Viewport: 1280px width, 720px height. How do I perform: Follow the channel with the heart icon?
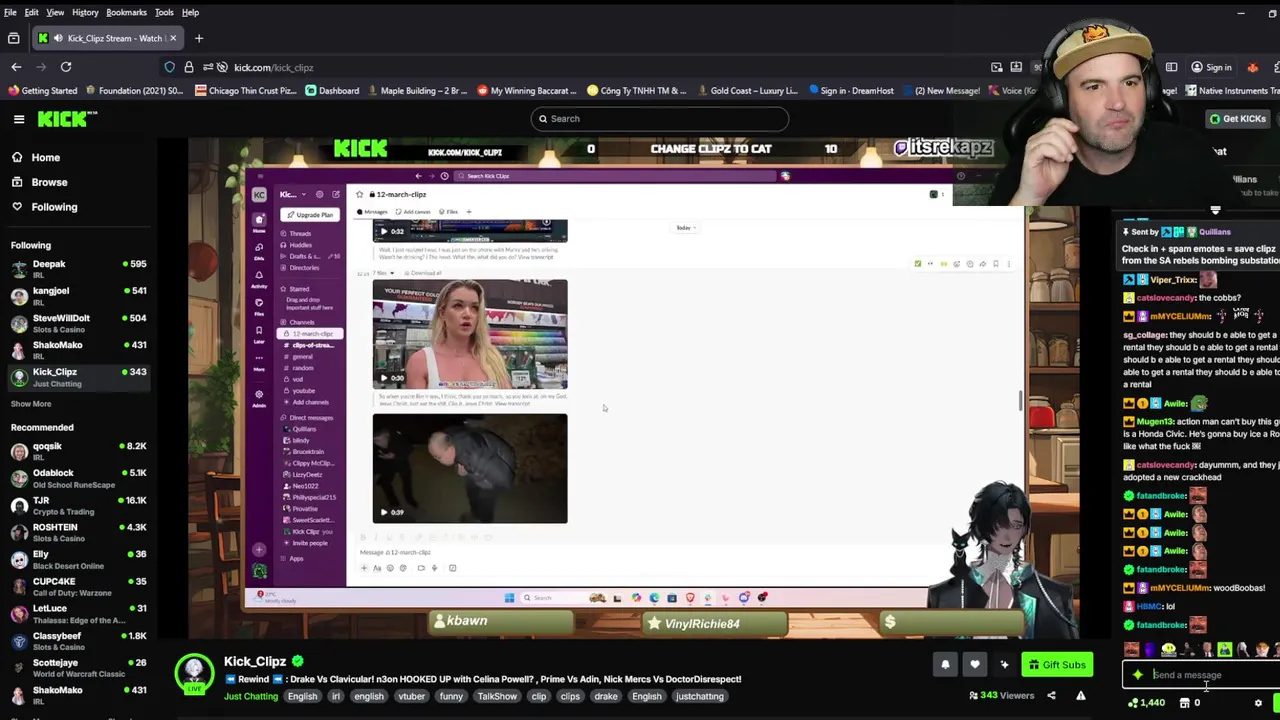(975, 664)
